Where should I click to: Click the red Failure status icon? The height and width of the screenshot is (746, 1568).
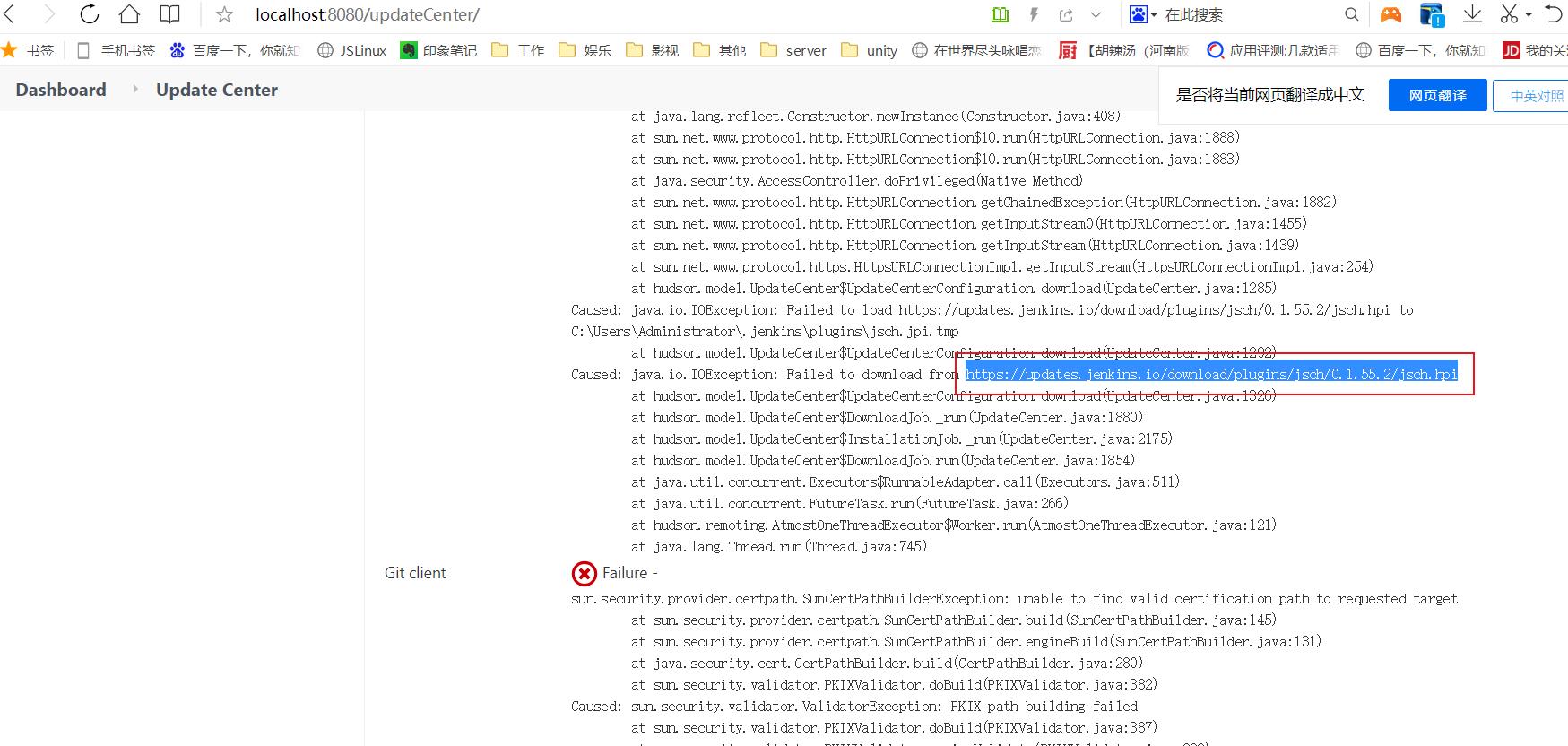(584, 573)
